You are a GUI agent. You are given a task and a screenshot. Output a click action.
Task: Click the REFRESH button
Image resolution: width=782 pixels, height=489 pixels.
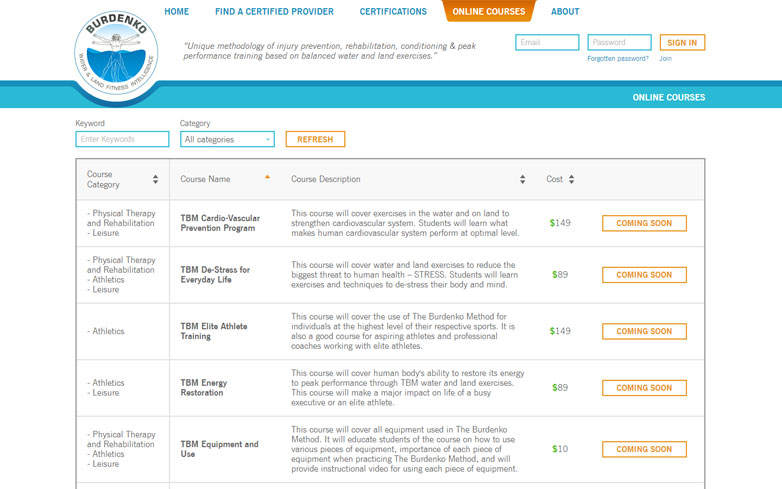click(x=315, y=139)
